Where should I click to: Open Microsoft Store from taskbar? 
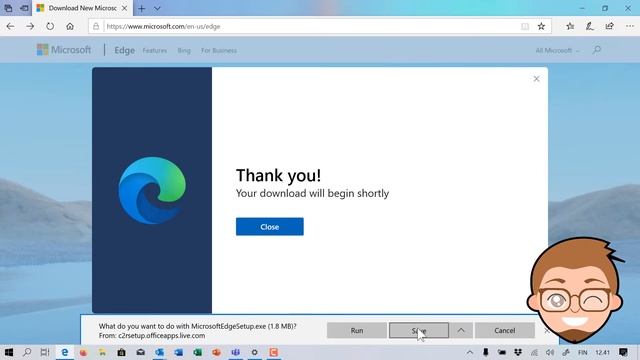click(x=121, y=352)
